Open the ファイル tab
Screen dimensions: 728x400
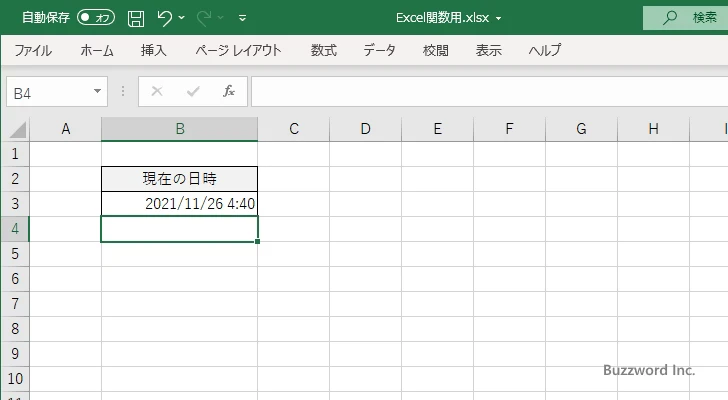point(33,50)
